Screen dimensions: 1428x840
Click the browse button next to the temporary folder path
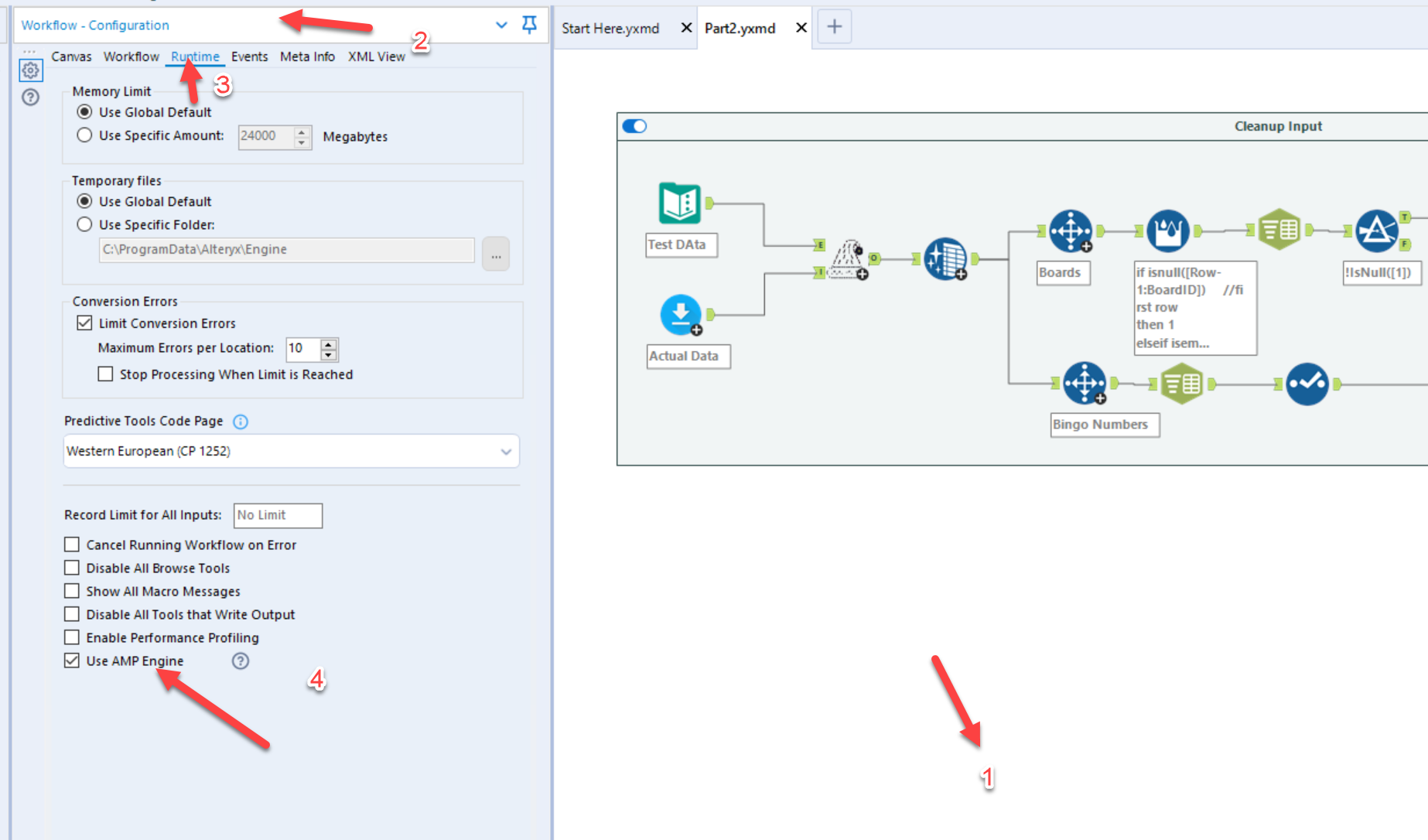coord(496,253)
